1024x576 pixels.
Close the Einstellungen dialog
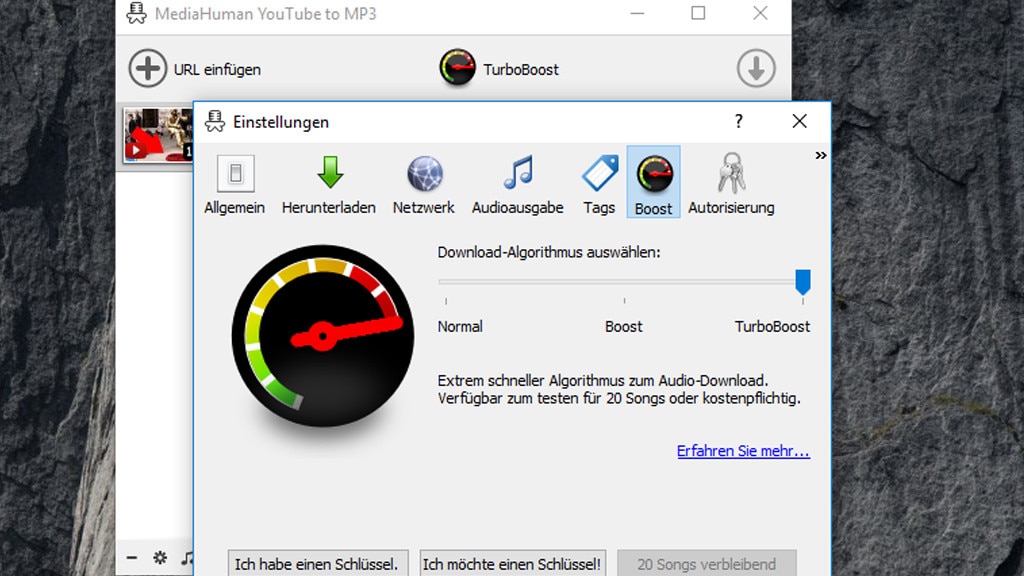(799, 121)
